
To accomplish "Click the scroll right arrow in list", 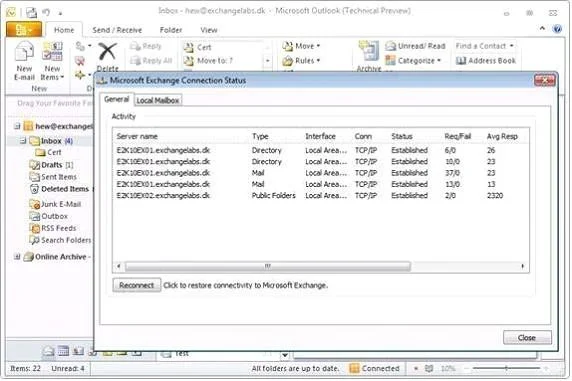I will 523,266.
